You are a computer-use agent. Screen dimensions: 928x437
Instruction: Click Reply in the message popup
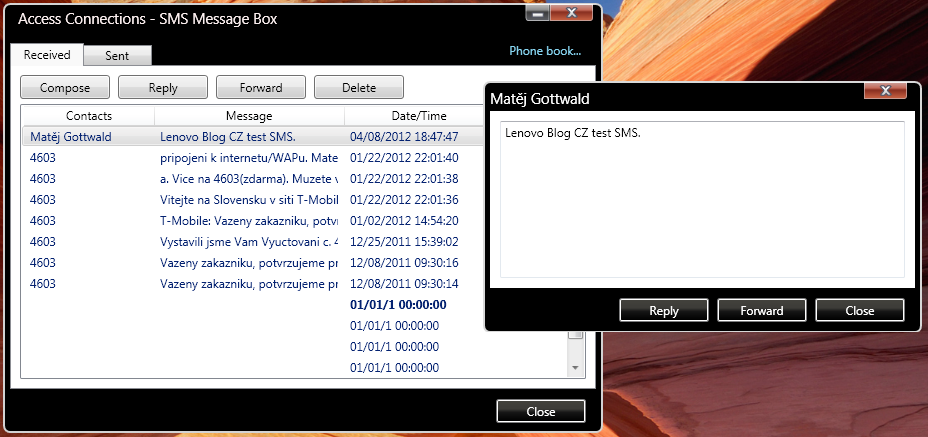pyautogui.click(x=663, y=310)
